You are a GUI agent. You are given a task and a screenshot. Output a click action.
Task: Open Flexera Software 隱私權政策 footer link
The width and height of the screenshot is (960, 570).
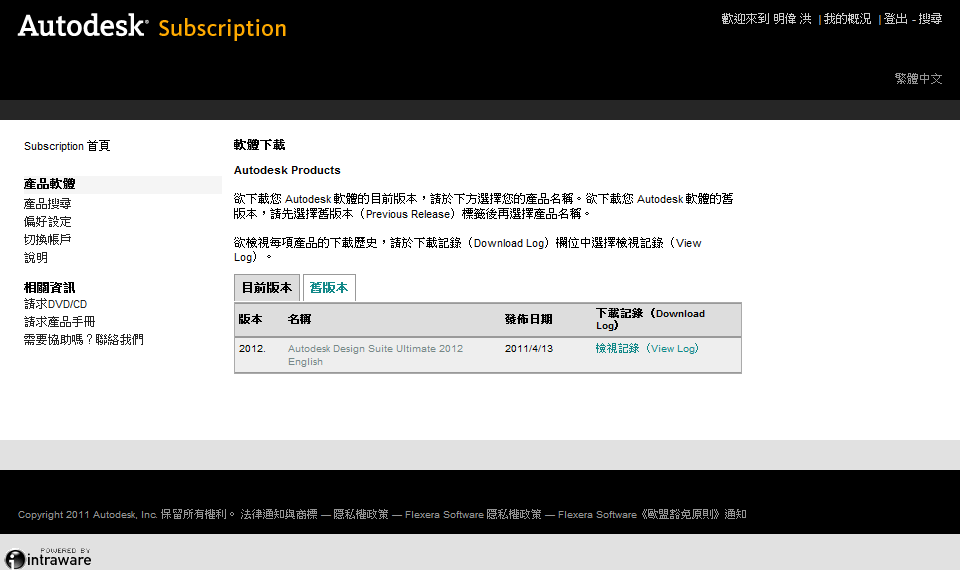tap(473, 514)
